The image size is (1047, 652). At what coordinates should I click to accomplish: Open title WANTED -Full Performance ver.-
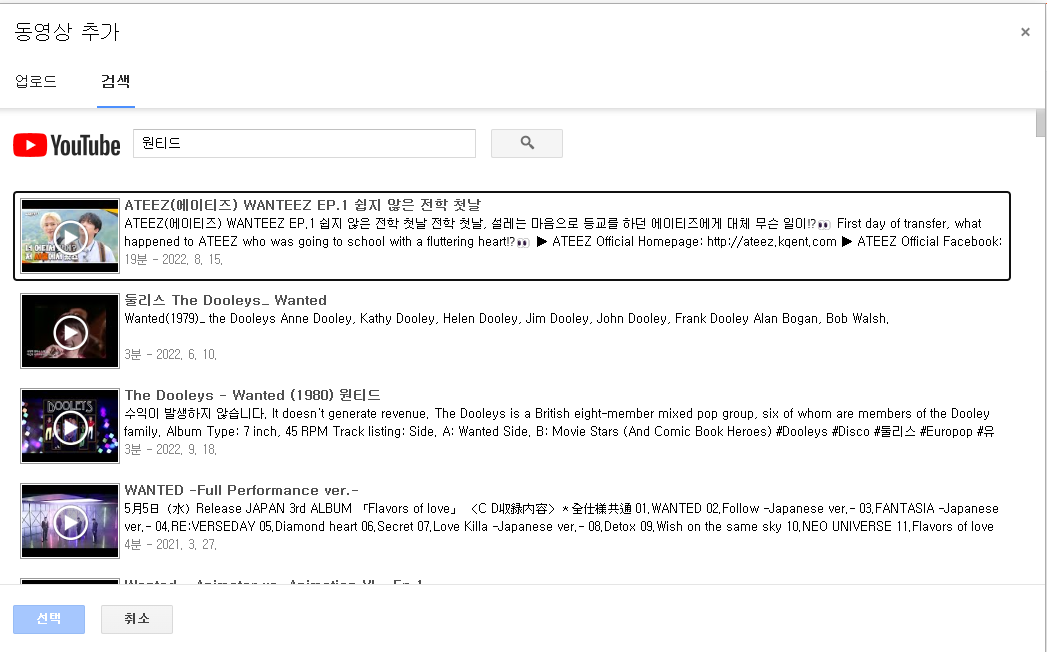242,490
